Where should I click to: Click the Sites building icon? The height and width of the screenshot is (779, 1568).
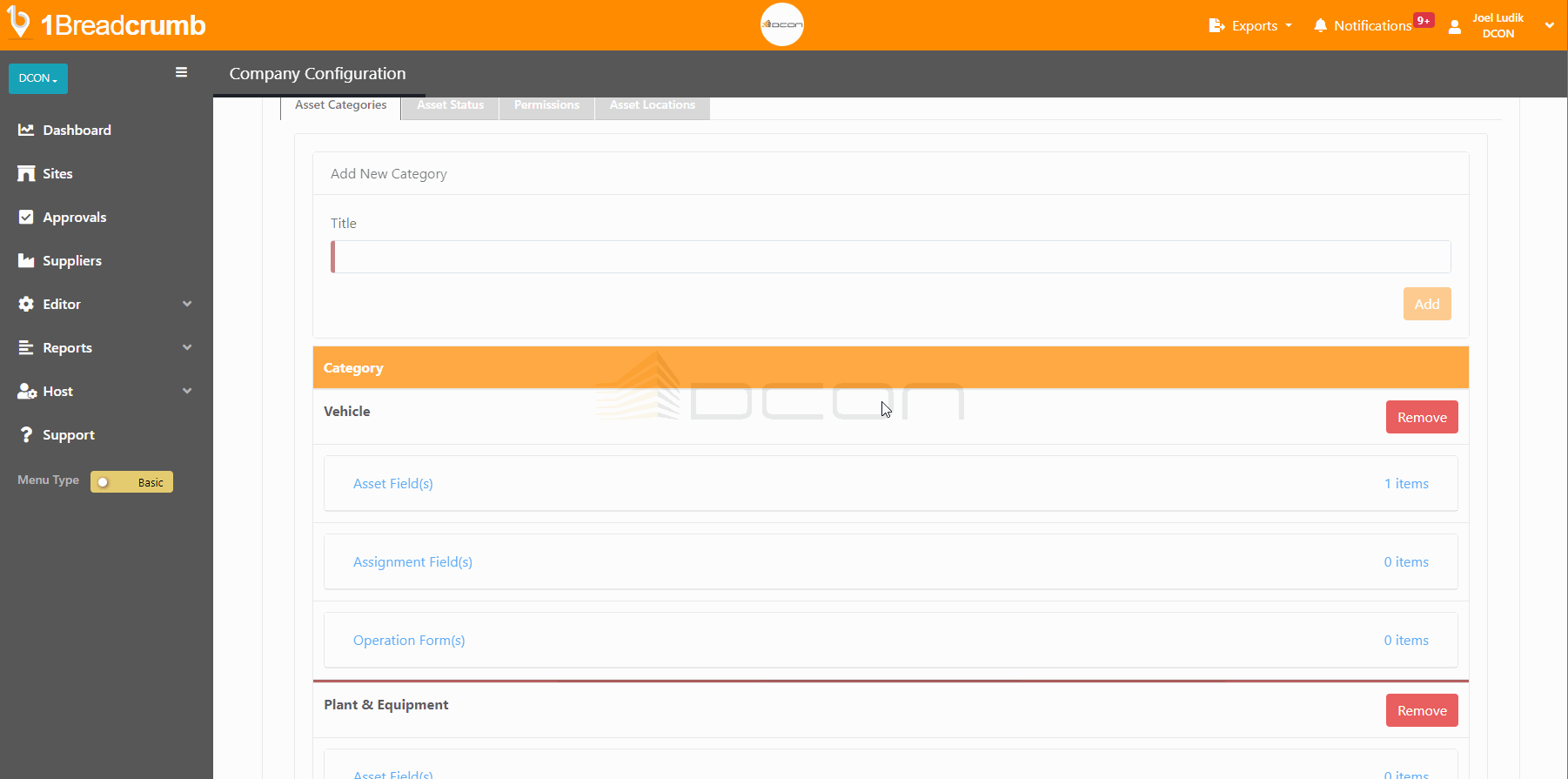pos(26,173)
